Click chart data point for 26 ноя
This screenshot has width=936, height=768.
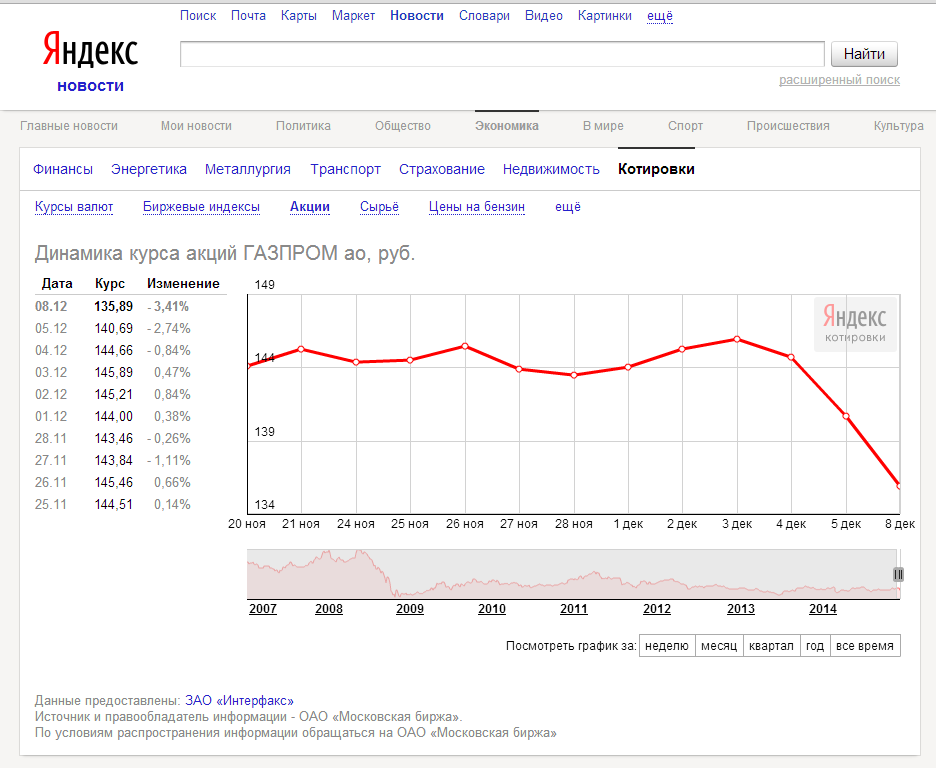click(x=465, y=346)
